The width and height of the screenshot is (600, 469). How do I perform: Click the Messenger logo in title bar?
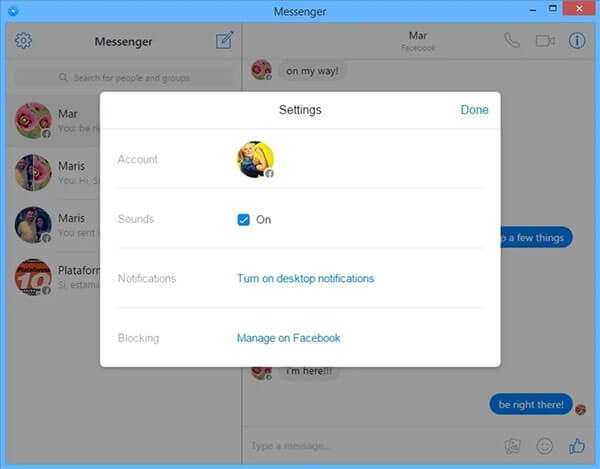click(x=13, y=11)
